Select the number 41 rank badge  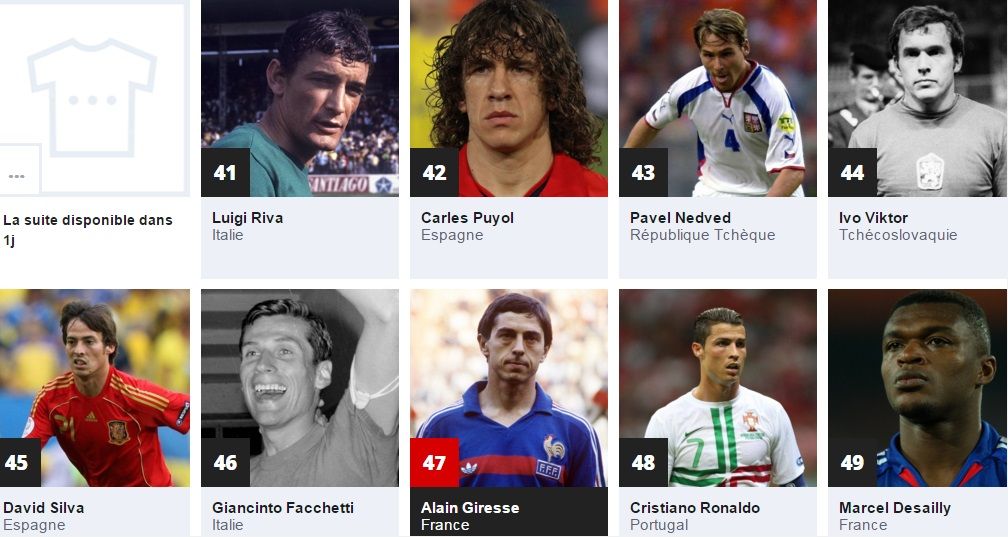tap(226, 172)
